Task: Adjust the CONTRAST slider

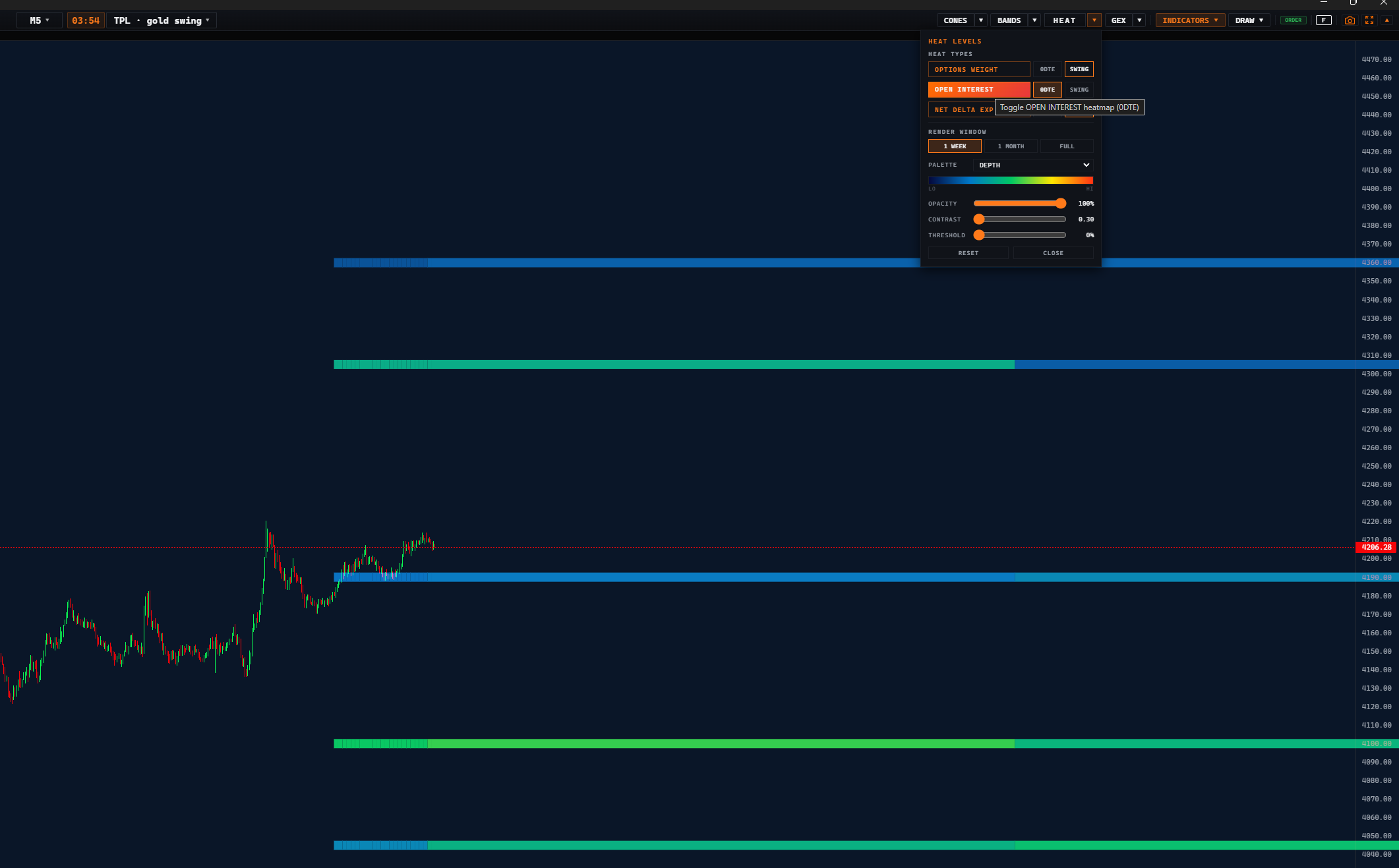Action: point(1020,219)
